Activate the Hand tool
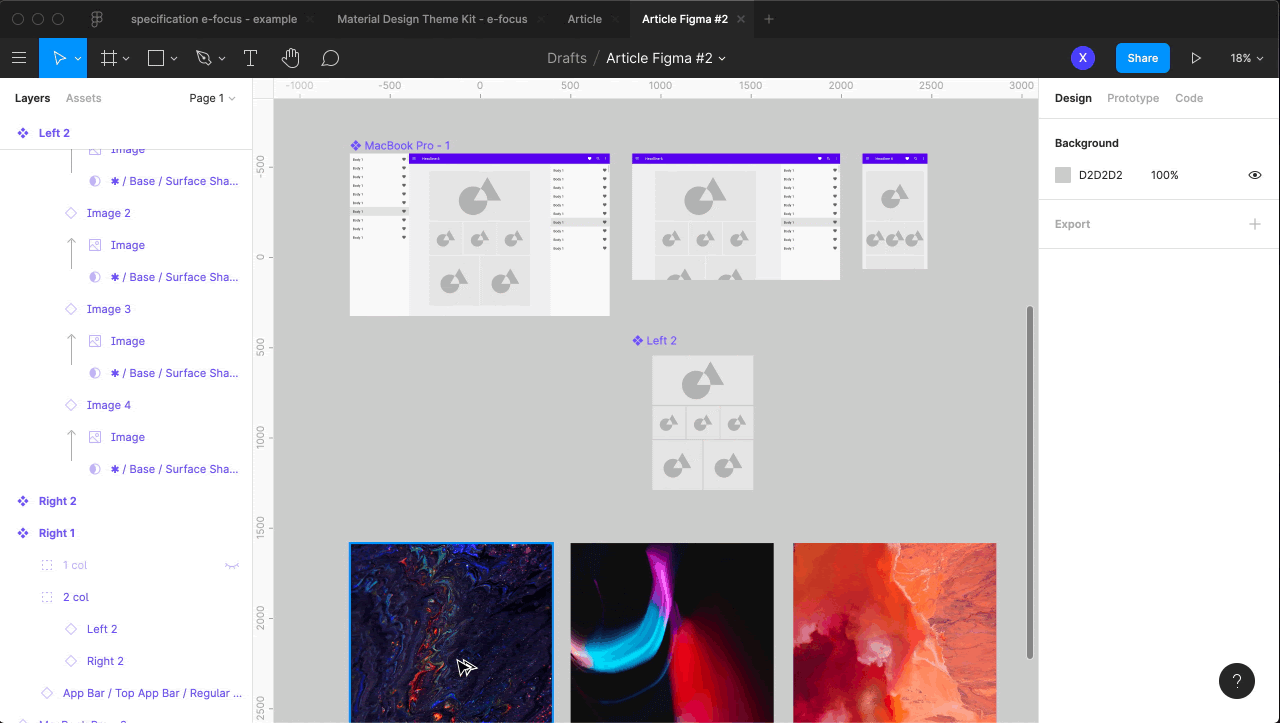The width and height of the screenshot is (1280, 723). coord(290,58)
